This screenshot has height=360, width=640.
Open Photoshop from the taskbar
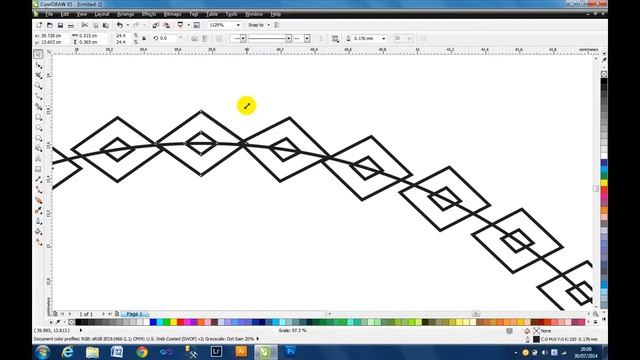tap(290, 351)
